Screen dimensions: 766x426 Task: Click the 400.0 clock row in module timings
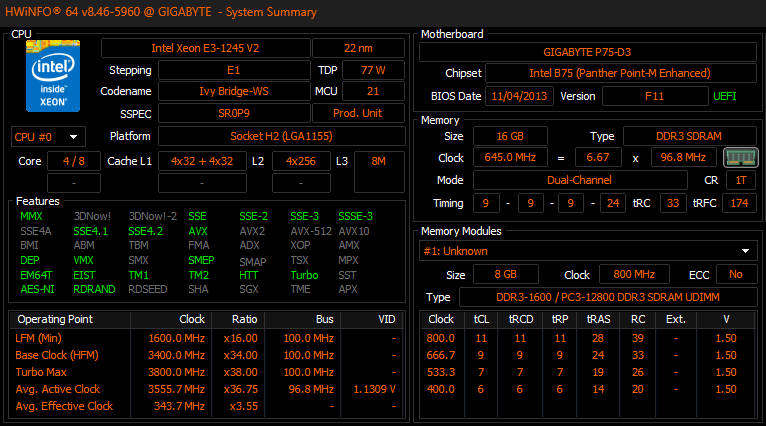pos(587,389)
